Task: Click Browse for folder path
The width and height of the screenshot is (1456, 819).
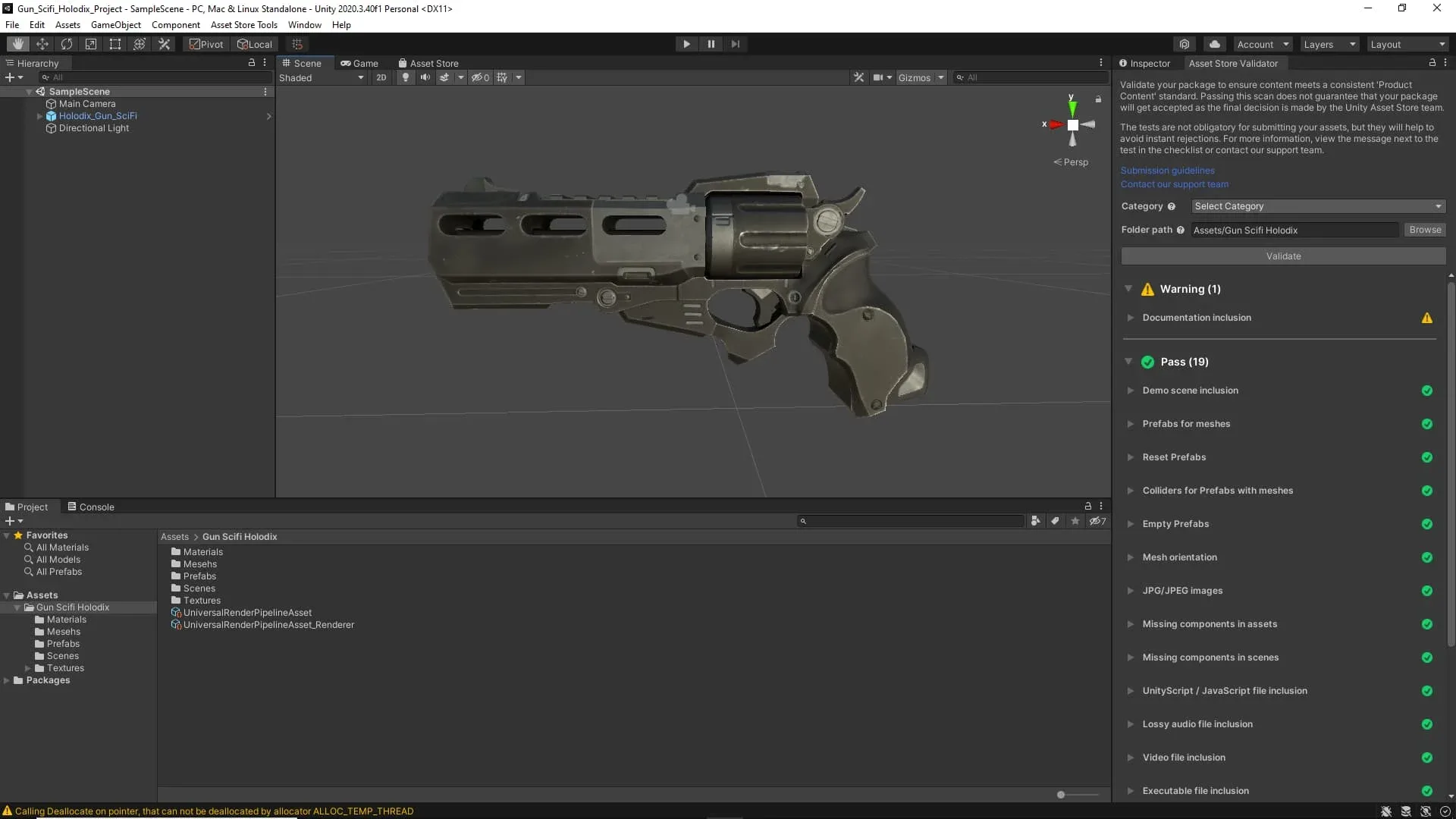Action: [1425, 230]
